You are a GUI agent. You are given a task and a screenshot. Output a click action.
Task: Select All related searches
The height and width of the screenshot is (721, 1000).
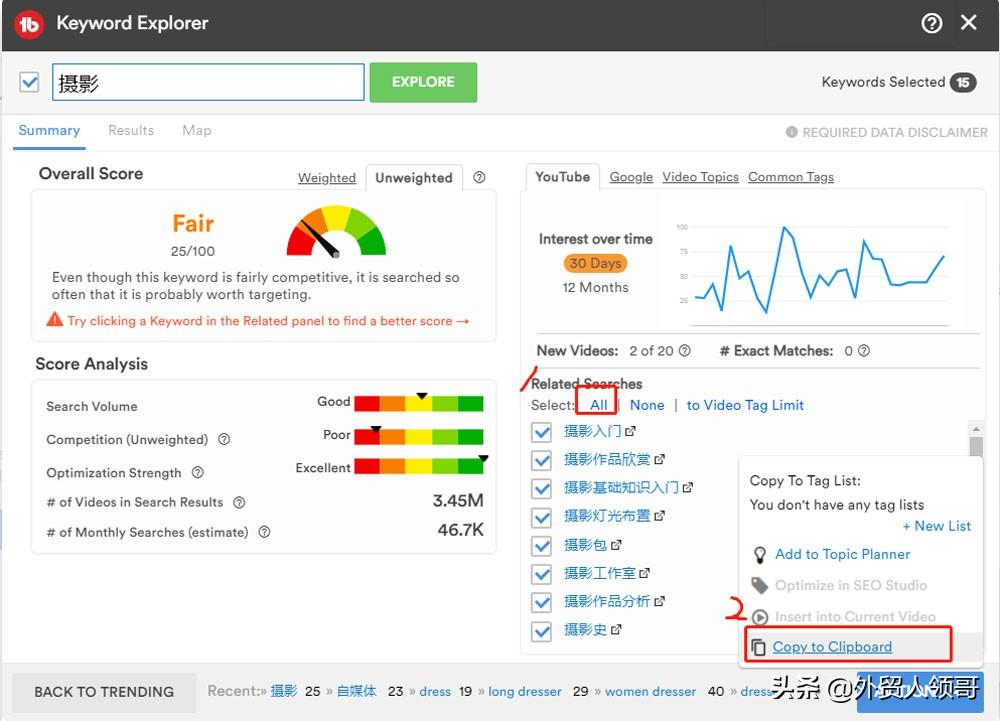[598, 405]
